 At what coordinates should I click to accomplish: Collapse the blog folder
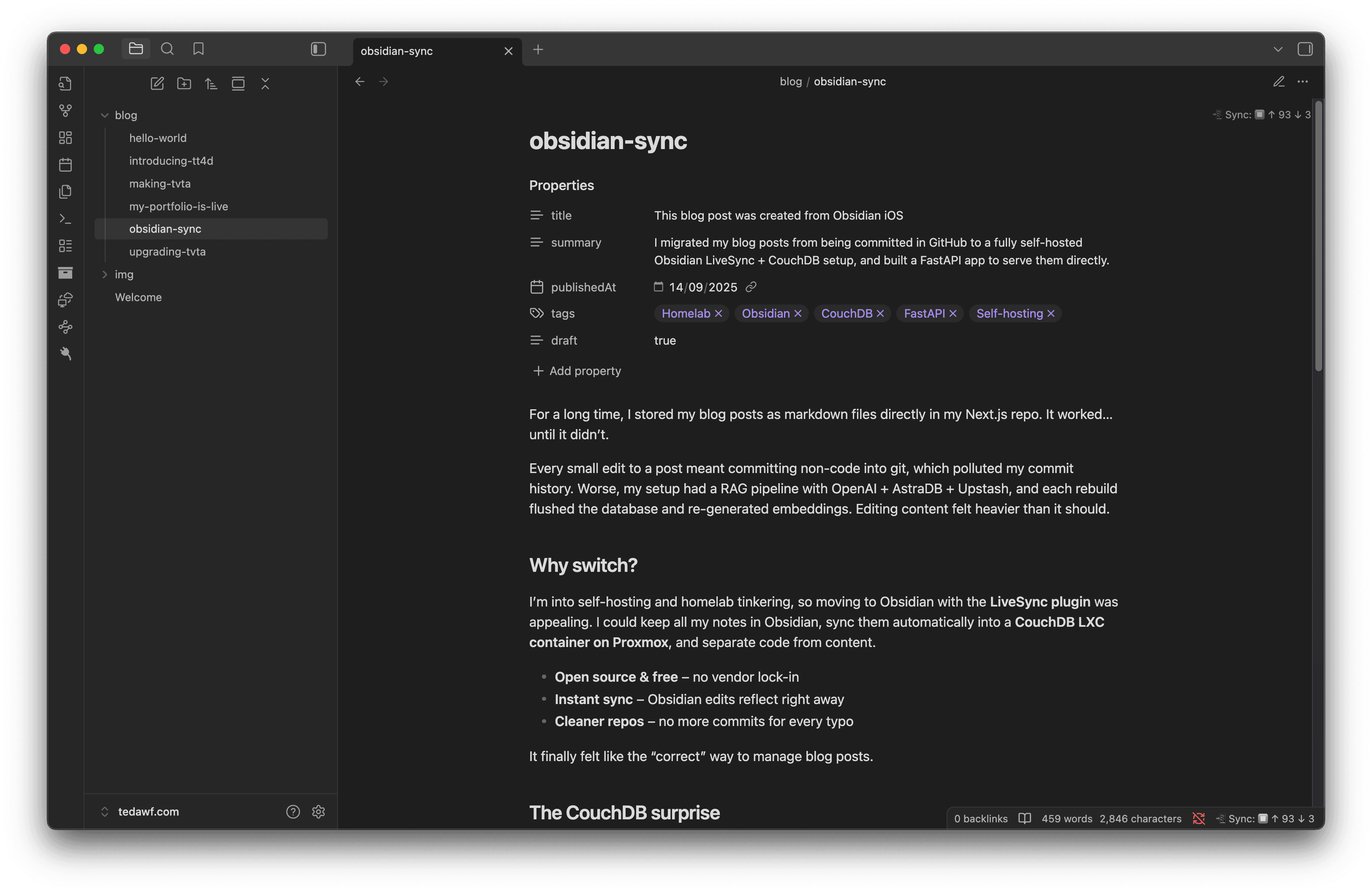pos(105,115)
